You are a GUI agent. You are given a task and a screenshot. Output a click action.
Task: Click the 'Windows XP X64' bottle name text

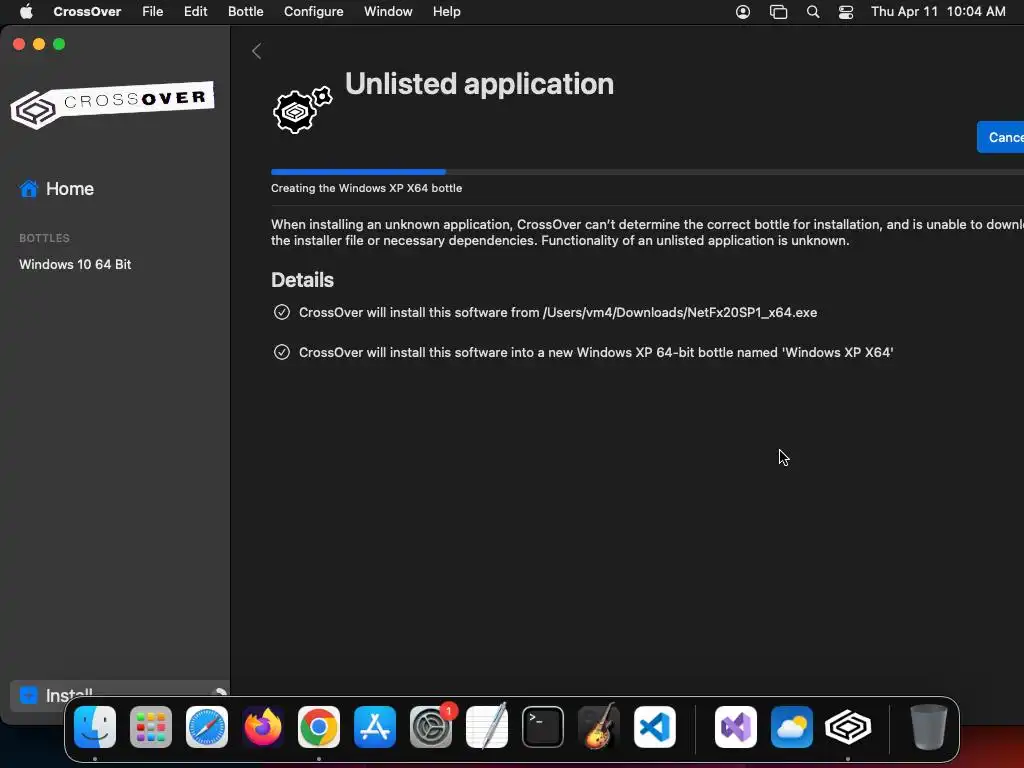(x=838, y=353)
